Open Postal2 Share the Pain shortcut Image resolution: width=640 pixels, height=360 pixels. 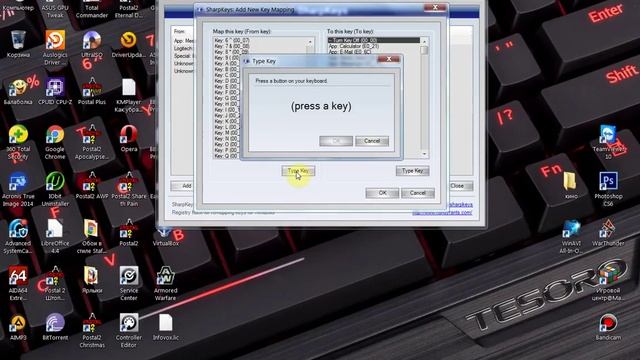click(x=129, y=182)
